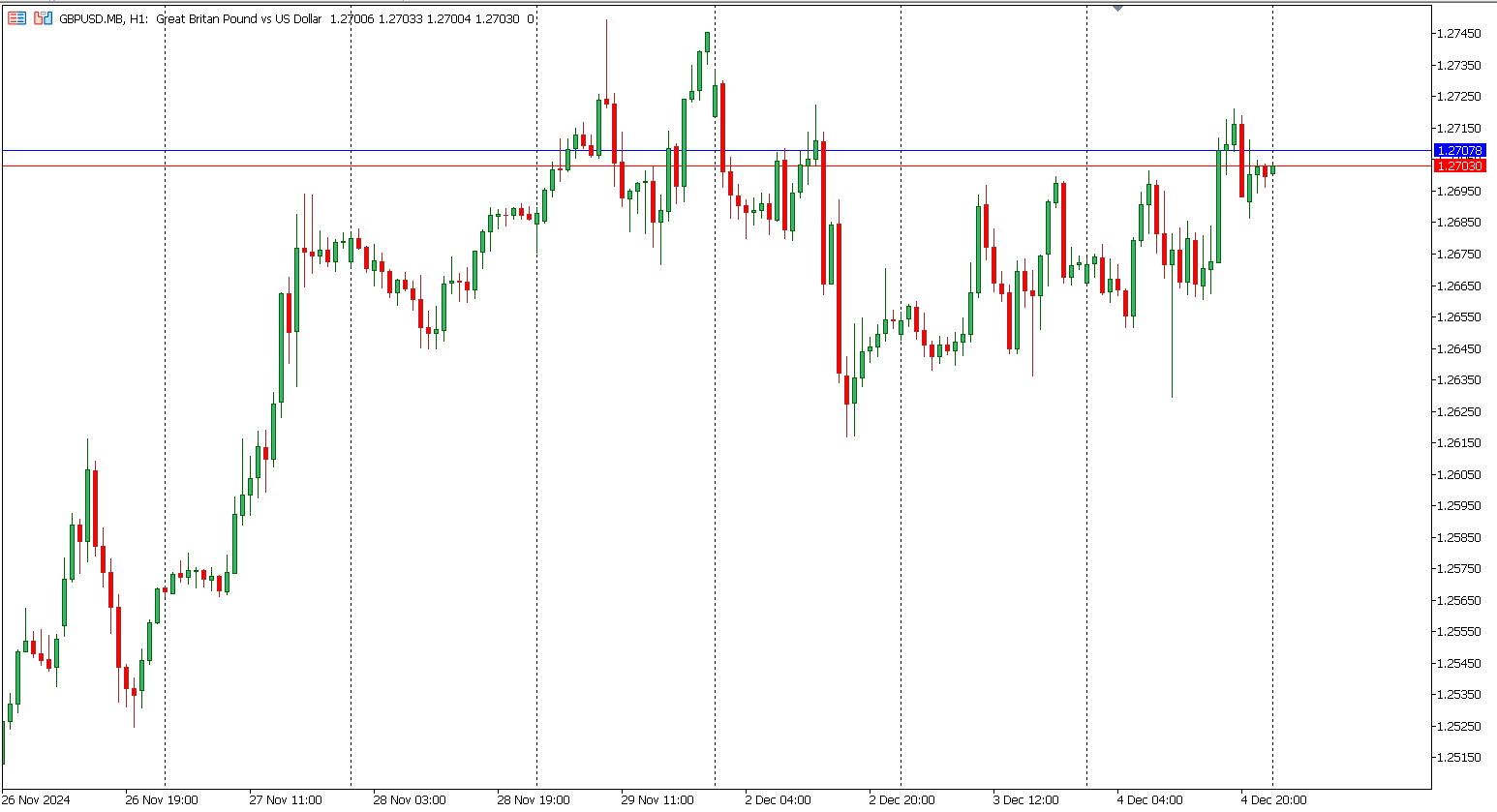The width and height of the screenshot is (1497, 812).
Task: Select the blue 1.27078 price label
Action: coord(1459,151)
